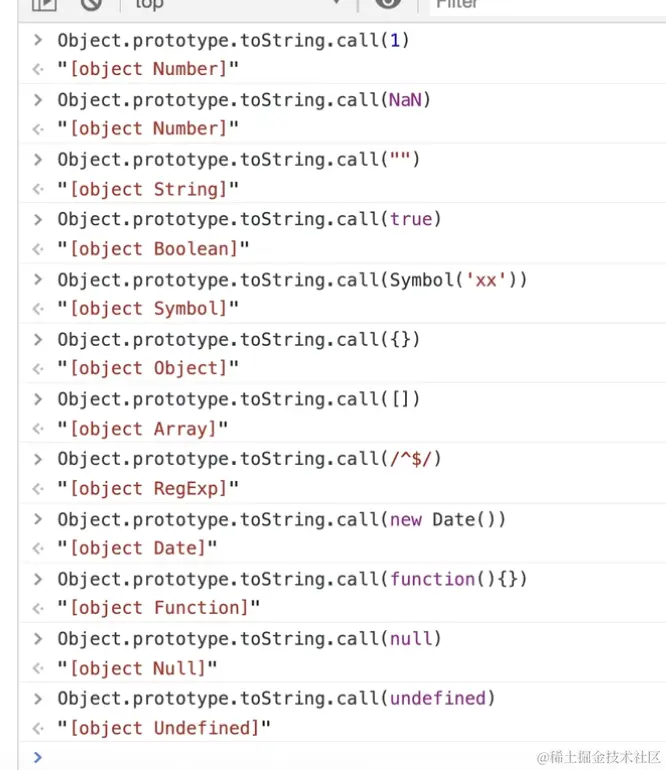
Task: Click the return arrow beside [object Array]
Action: [38, 429]
